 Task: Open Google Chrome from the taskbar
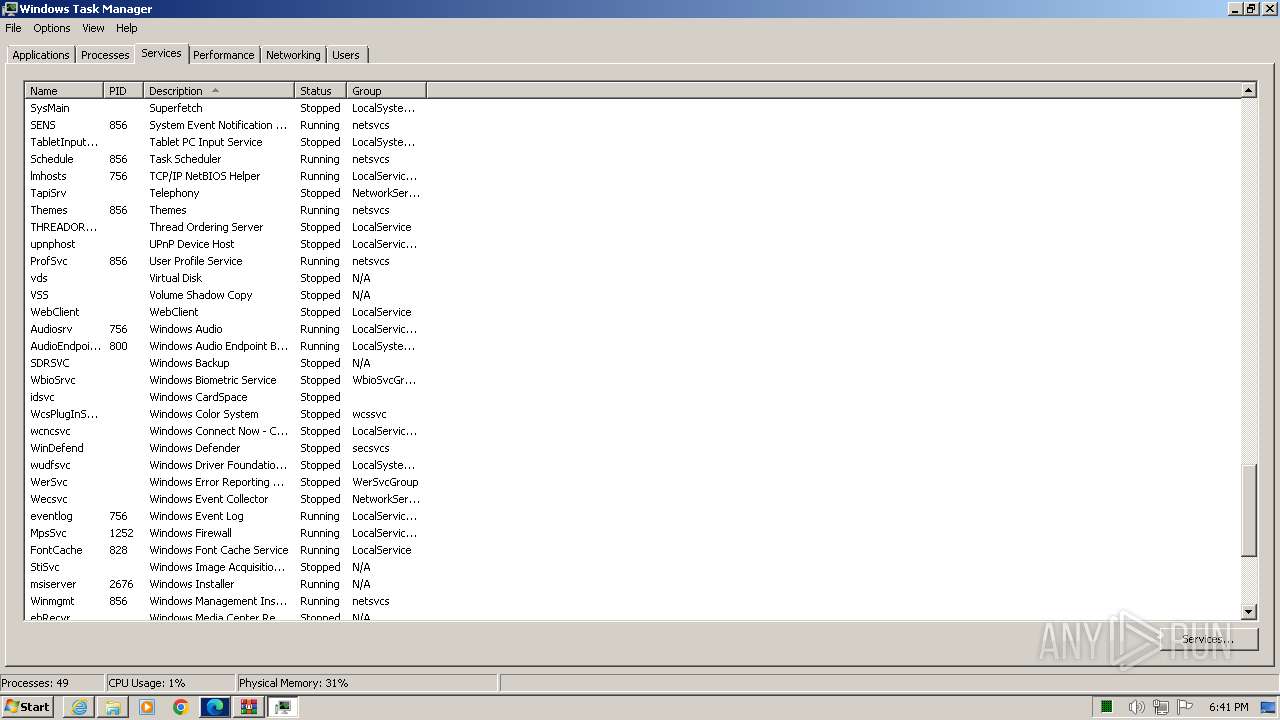(x=181, y=707)
